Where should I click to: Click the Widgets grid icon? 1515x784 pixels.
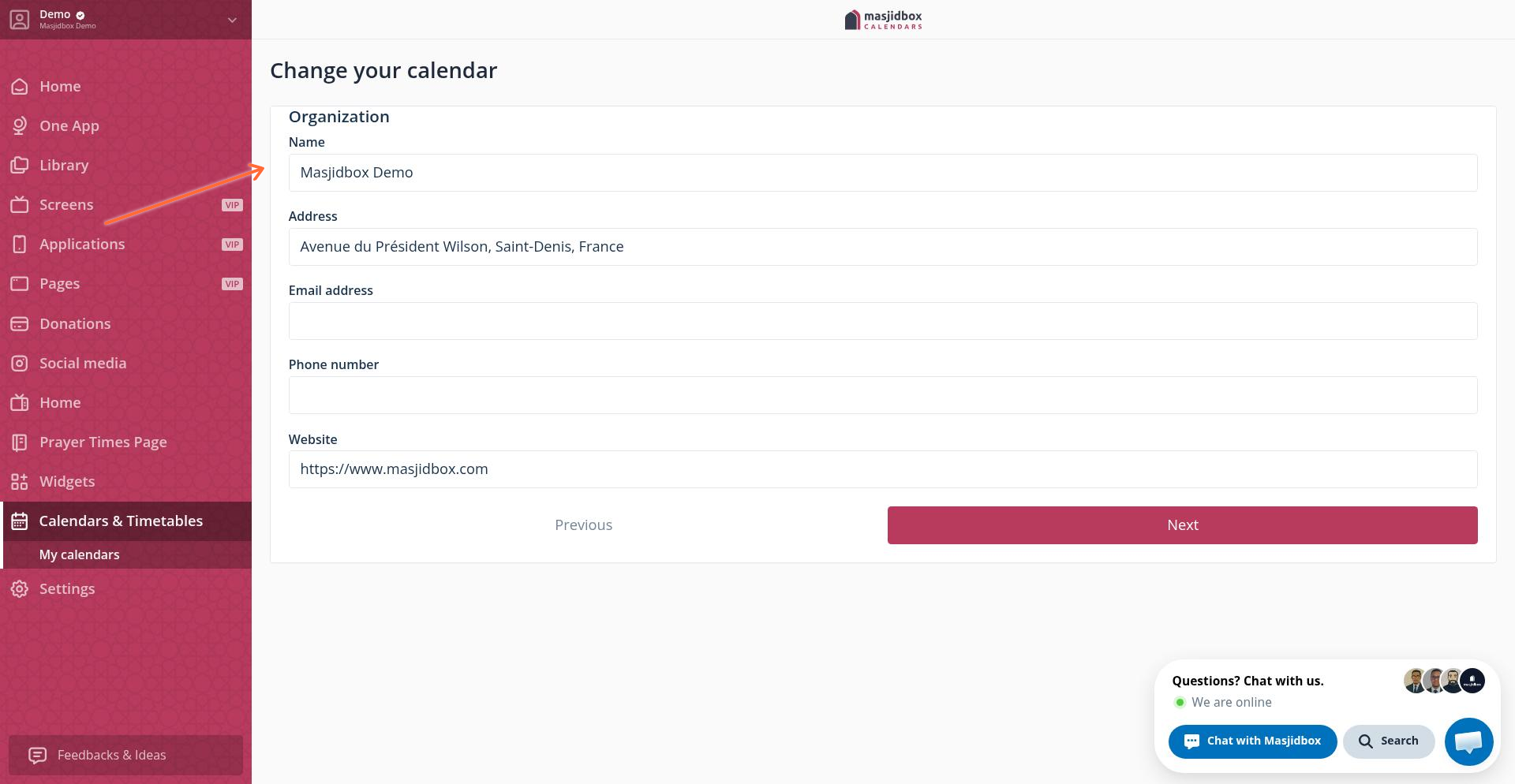click(20, 482)
